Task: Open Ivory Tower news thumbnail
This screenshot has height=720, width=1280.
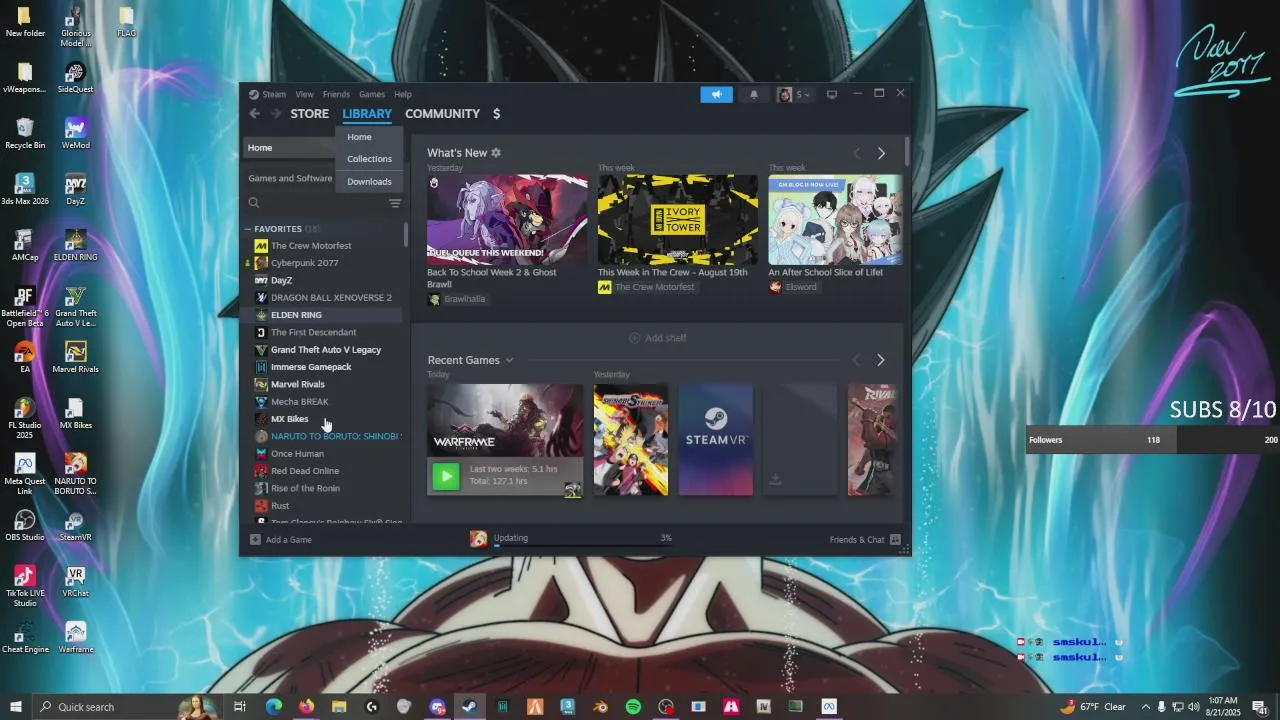Action: click(677, 220)
